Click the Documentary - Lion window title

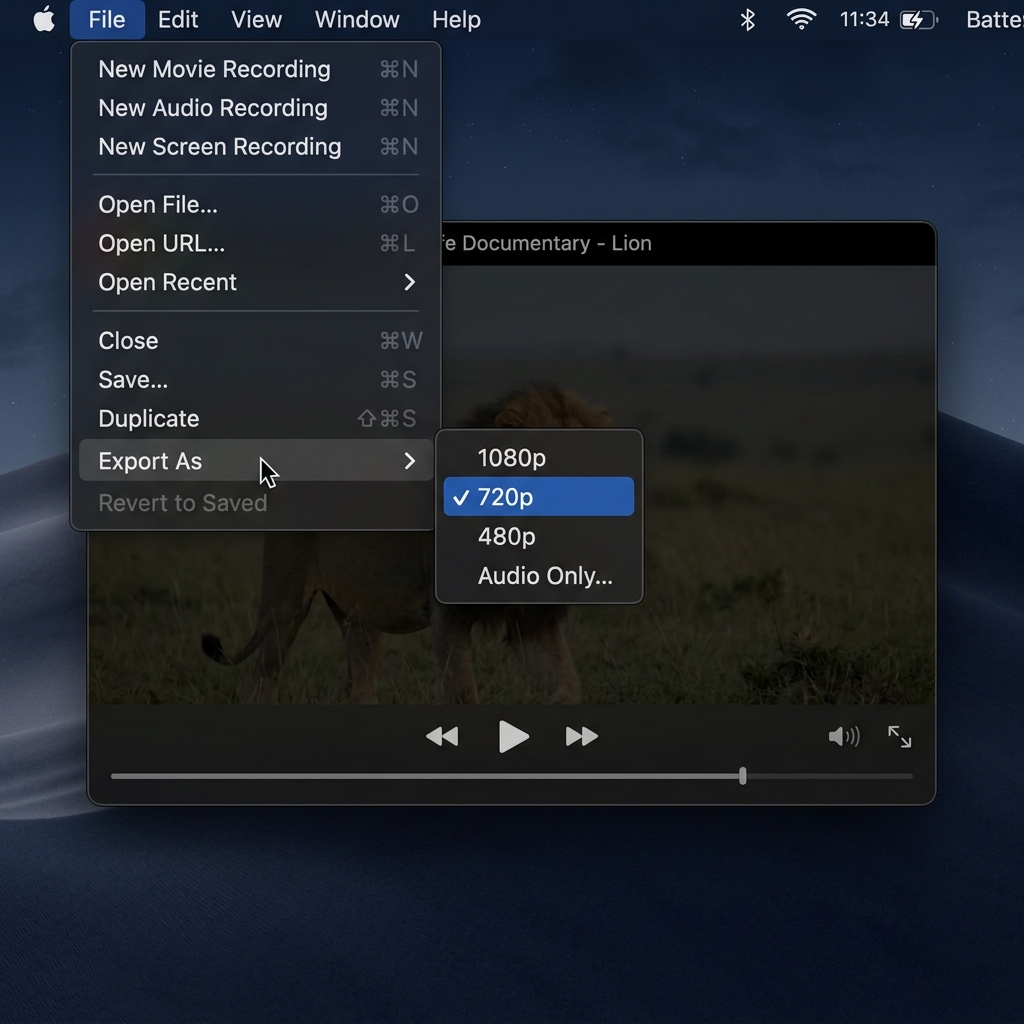[x=546, y=243]
